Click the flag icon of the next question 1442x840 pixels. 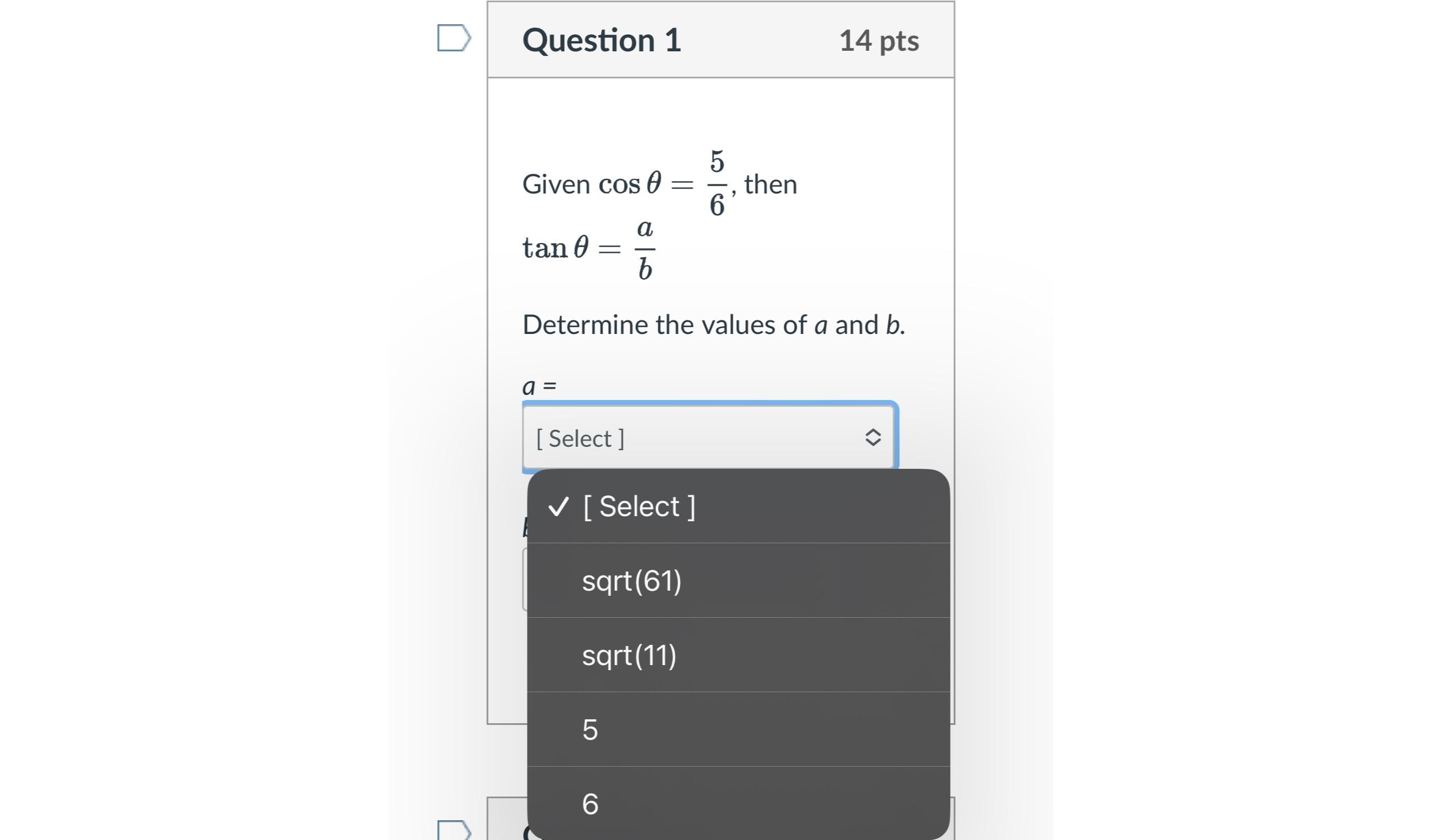click(453, 830)
